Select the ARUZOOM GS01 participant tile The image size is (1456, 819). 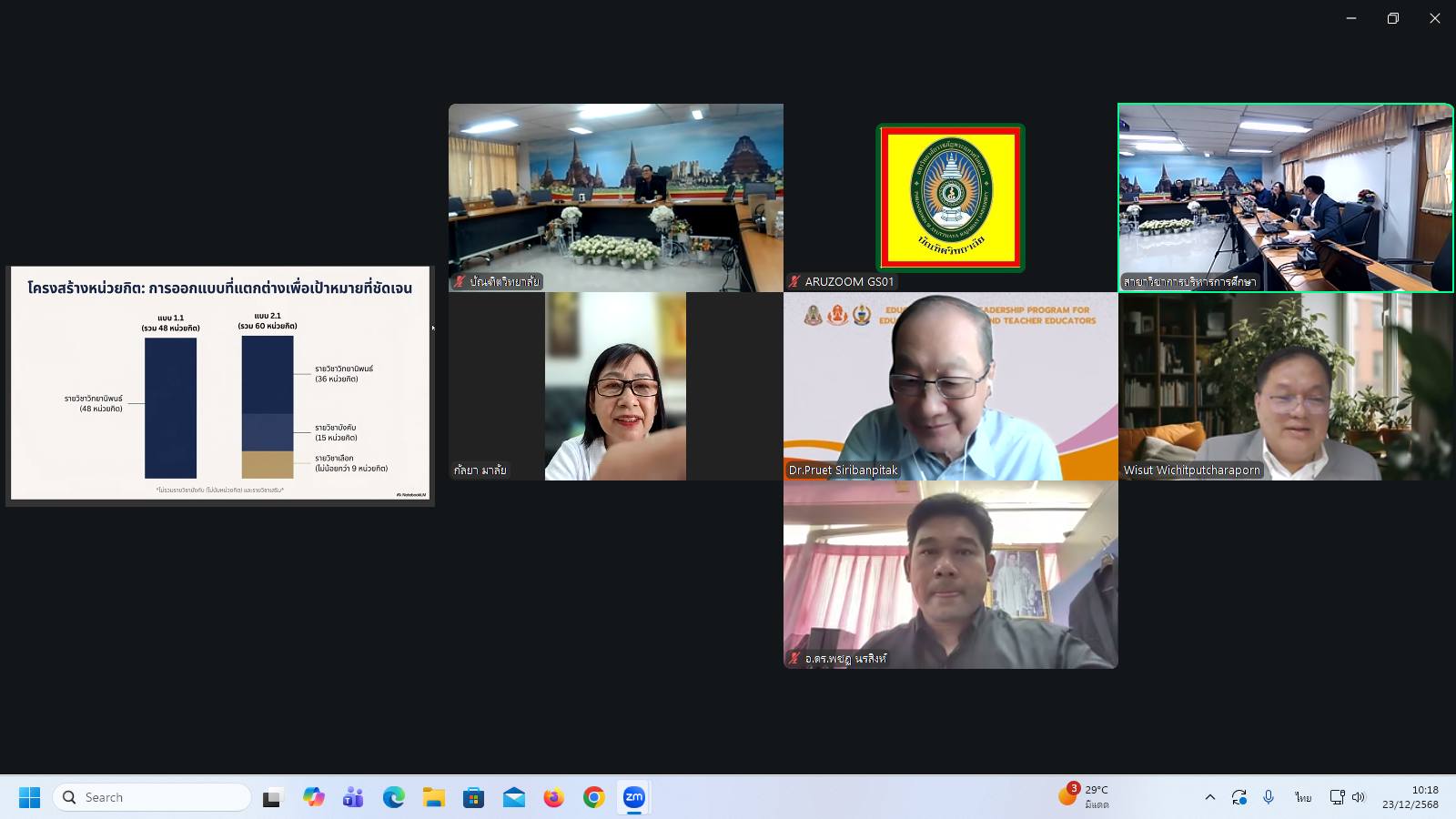coord(950,197)
